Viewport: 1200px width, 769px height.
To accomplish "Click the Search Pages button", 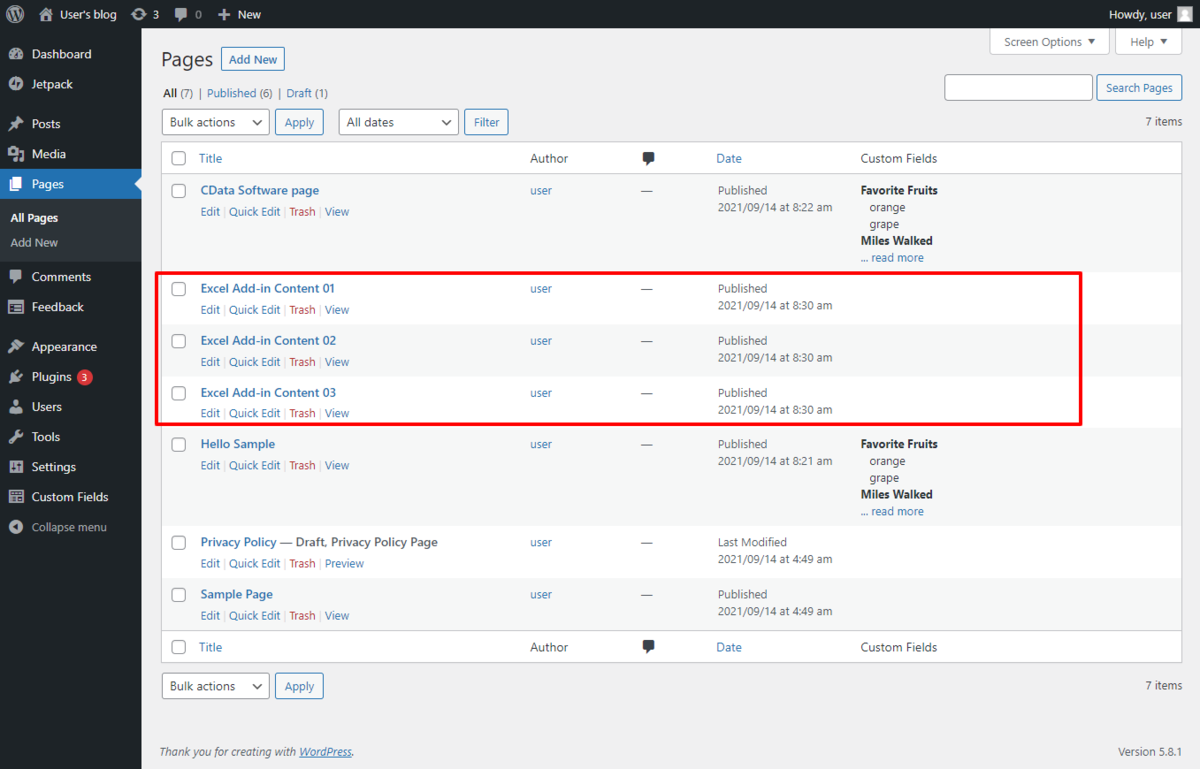I will point(1139,88).
